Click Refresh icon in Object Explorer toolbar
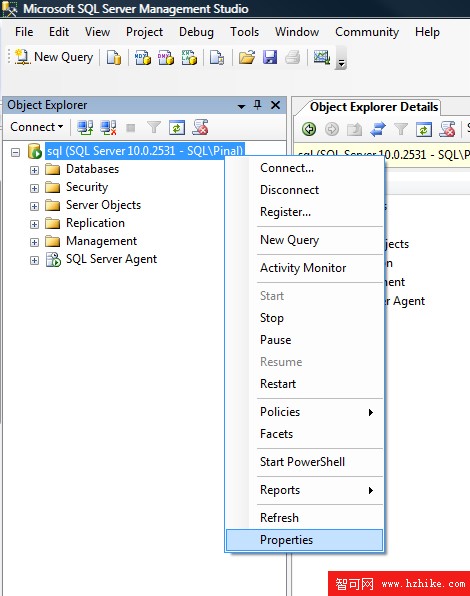This screenshot has width=470, height=596. click(x=177, y=128)
